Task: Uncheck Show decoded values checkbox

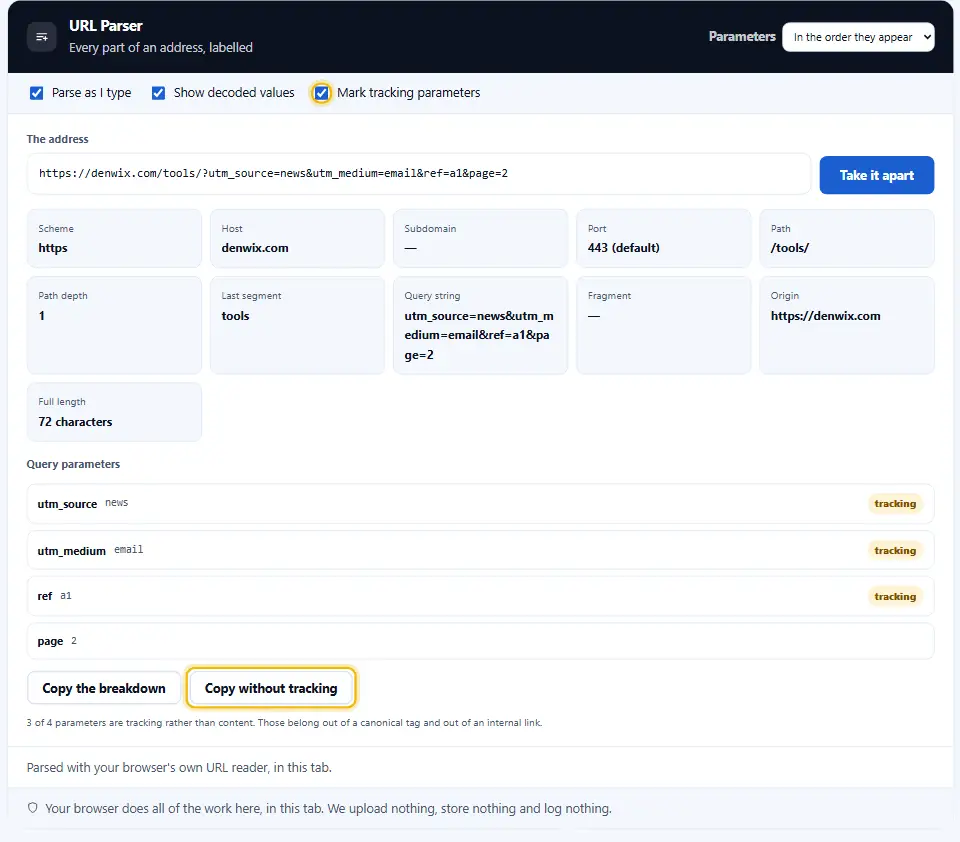Action: (159, 93)
